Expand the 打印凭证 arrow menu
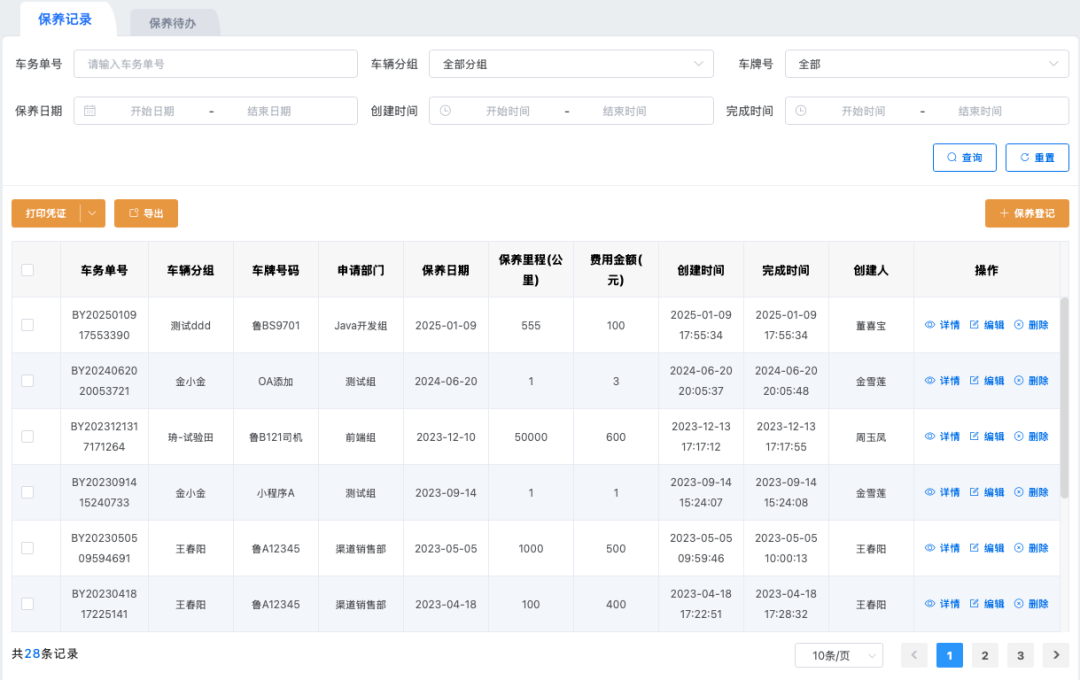This screenshot has width=1080, height=680. click(92, 214)
